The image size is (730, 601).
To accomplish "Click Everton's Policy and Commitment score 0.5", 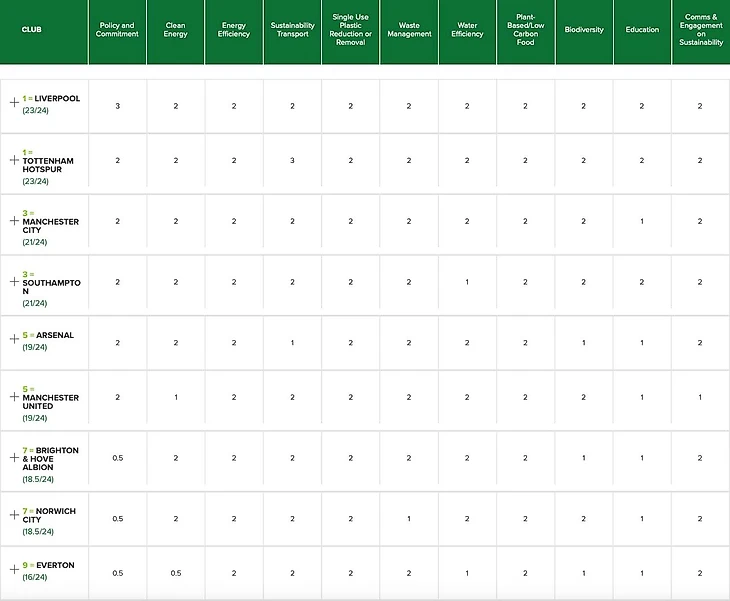I will (118, 573).
